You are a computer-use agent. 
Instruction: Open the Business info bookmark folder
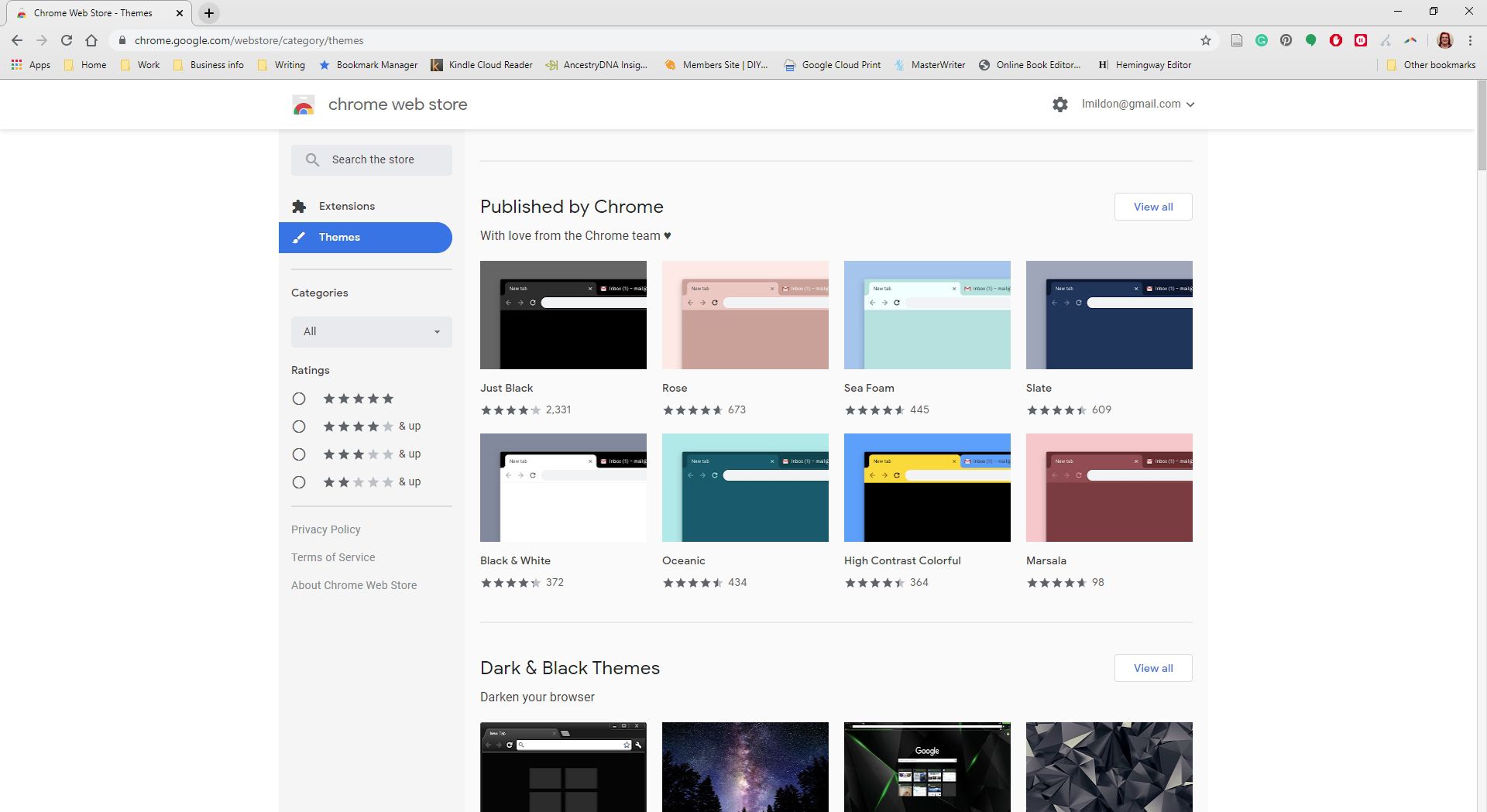click(x=208, y=65)
